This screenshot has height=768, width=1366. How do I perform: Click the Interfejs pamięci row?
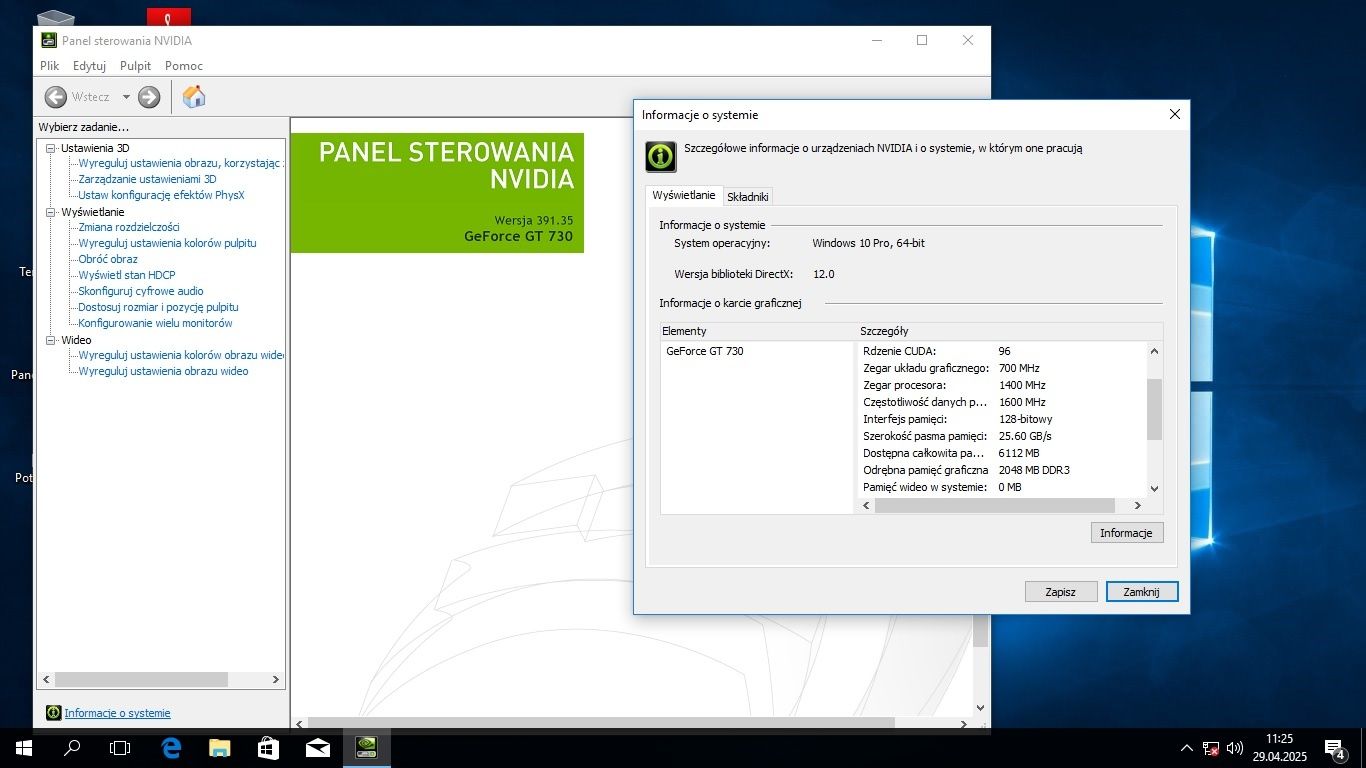point(1001,419)
